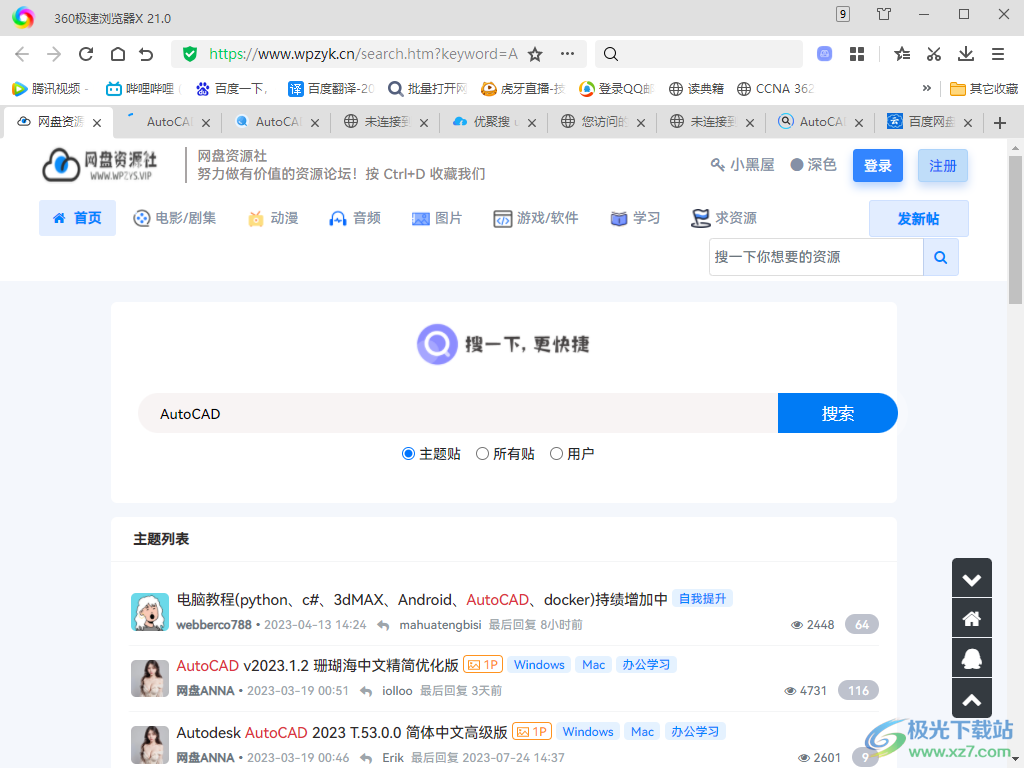
Task: Open the 电影/剧集 category
Action: click(x=174, y=218)
